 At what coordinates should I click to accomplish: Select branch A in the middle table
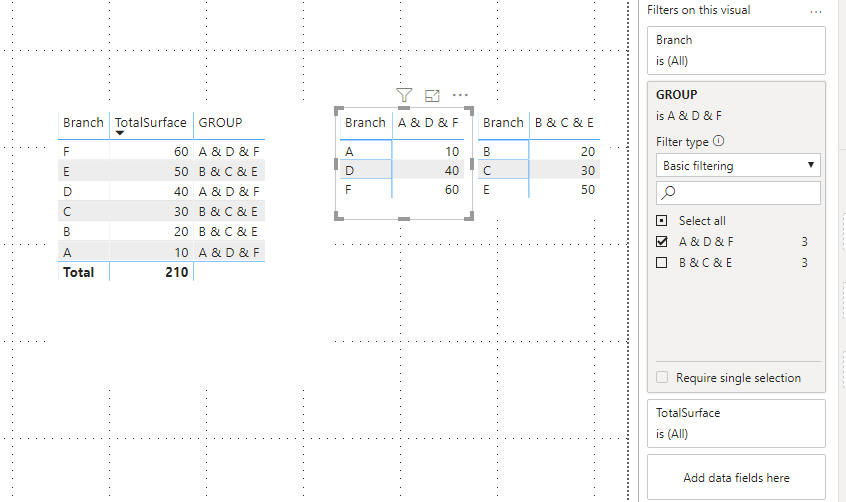click(x=349, y=152)
